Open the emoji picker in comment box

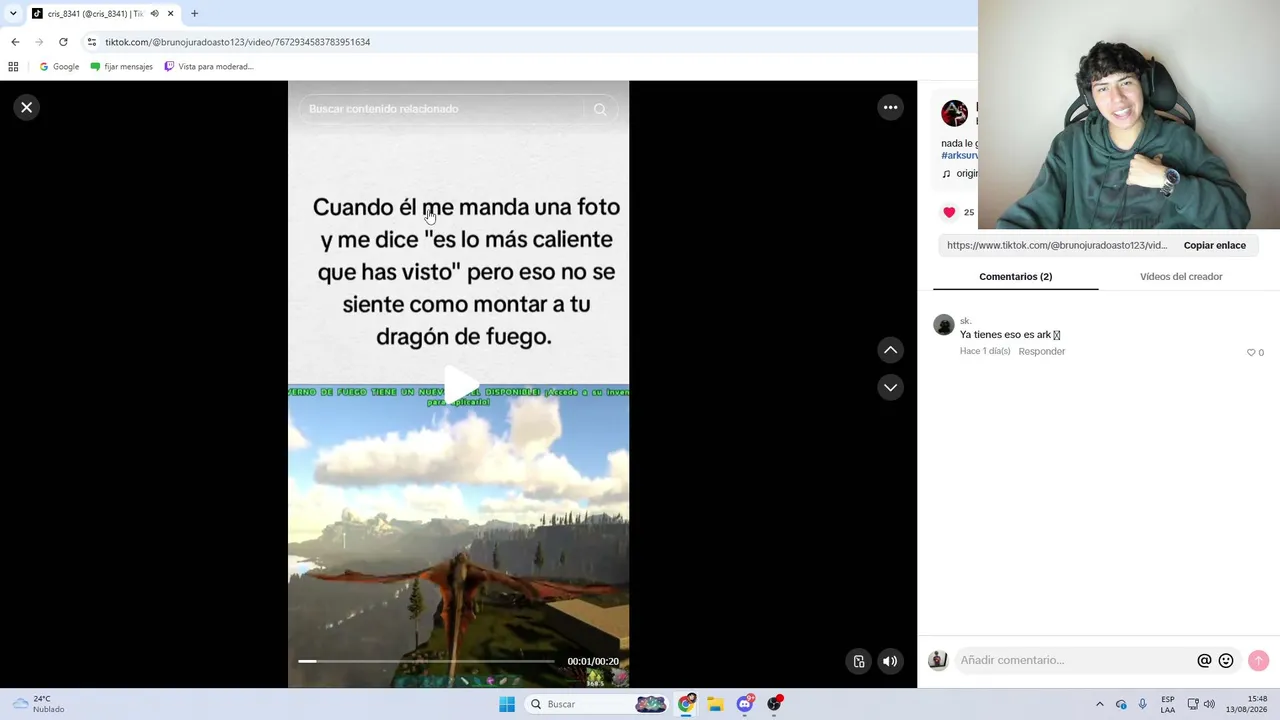(x=1226, y=661)
